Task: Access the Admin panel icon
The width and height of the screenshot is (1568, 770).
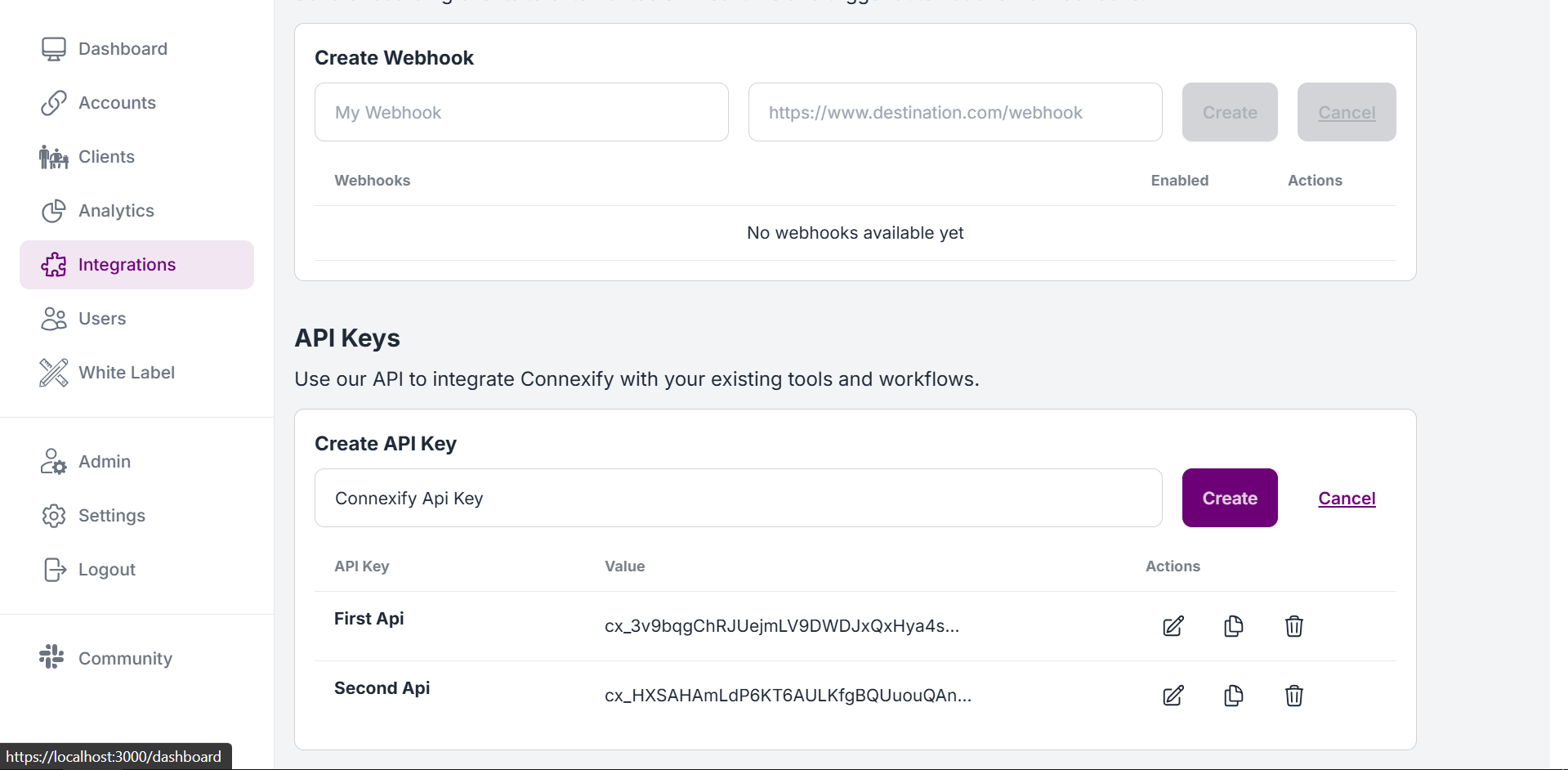Action: point(52,461)
